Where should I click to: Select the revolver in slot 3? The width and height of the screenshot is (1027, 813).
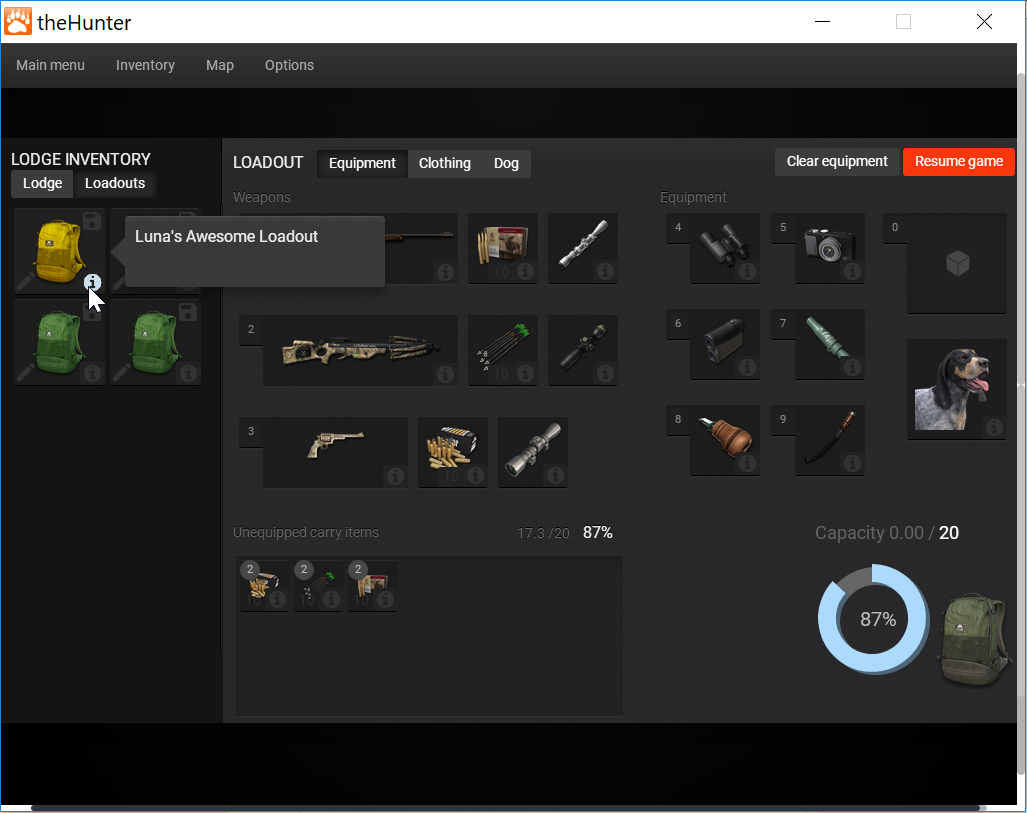[335, 453]
